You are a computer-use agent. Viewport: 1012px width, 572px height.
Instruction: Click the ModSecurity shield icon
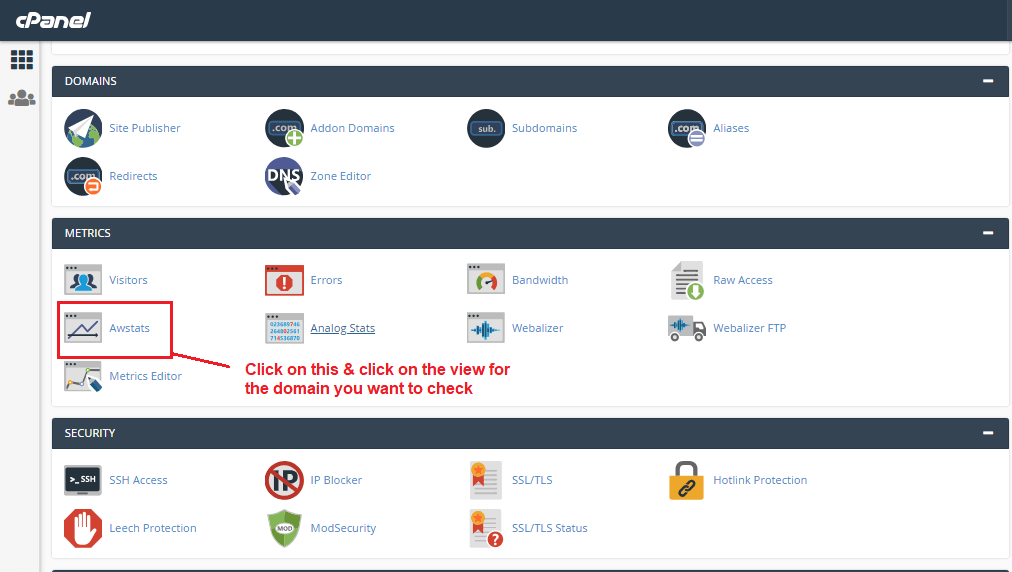tap(284, 528)
